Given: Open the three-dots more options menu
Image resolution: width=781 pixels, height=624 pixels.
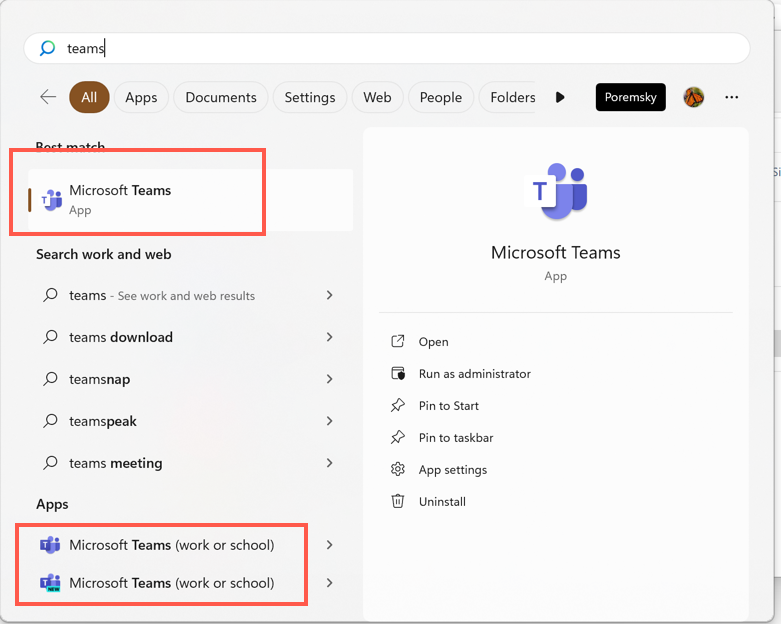Looking at the screenshot, I should click(x=731, y=97).
